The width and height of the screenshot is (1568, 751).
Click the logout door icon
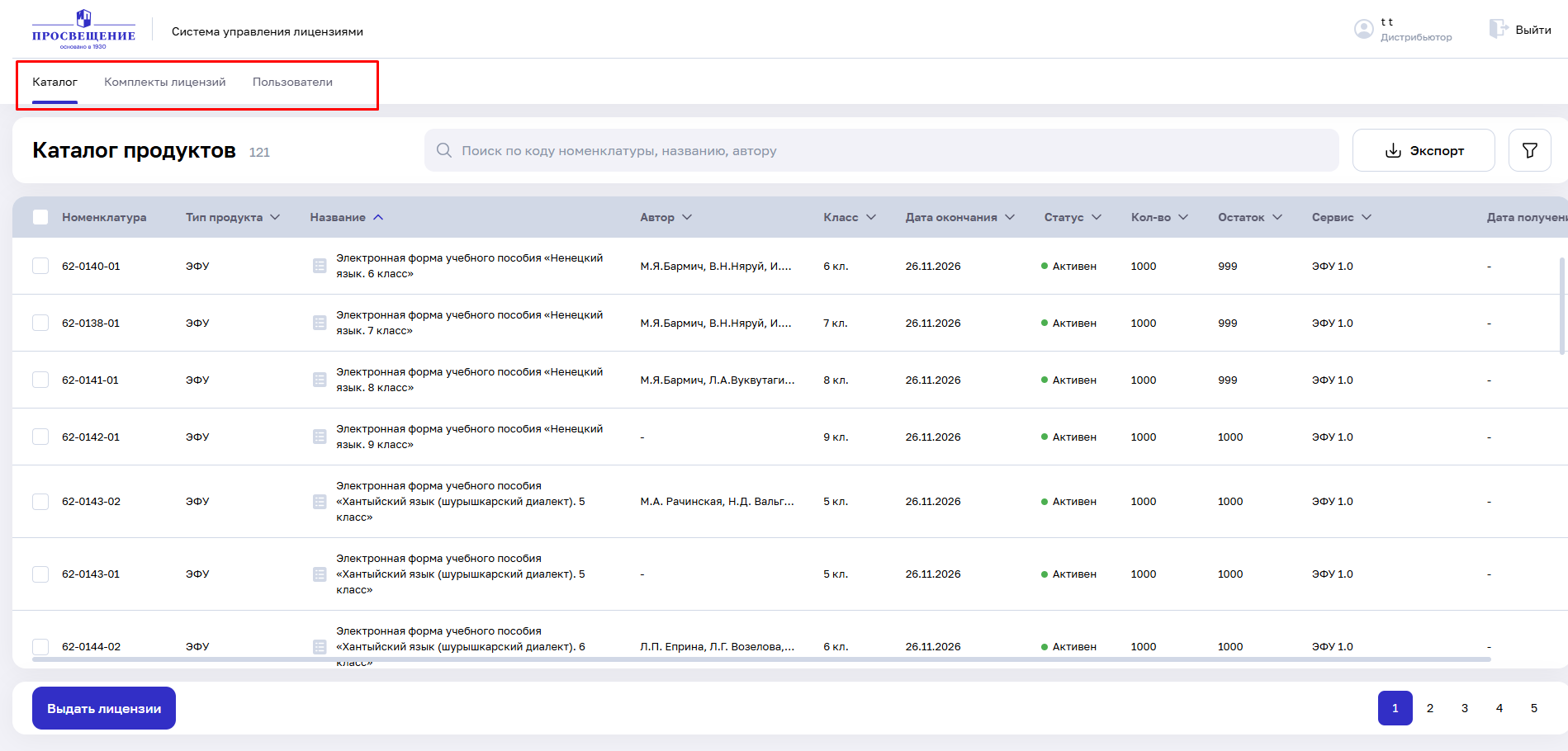[1498, 29]
